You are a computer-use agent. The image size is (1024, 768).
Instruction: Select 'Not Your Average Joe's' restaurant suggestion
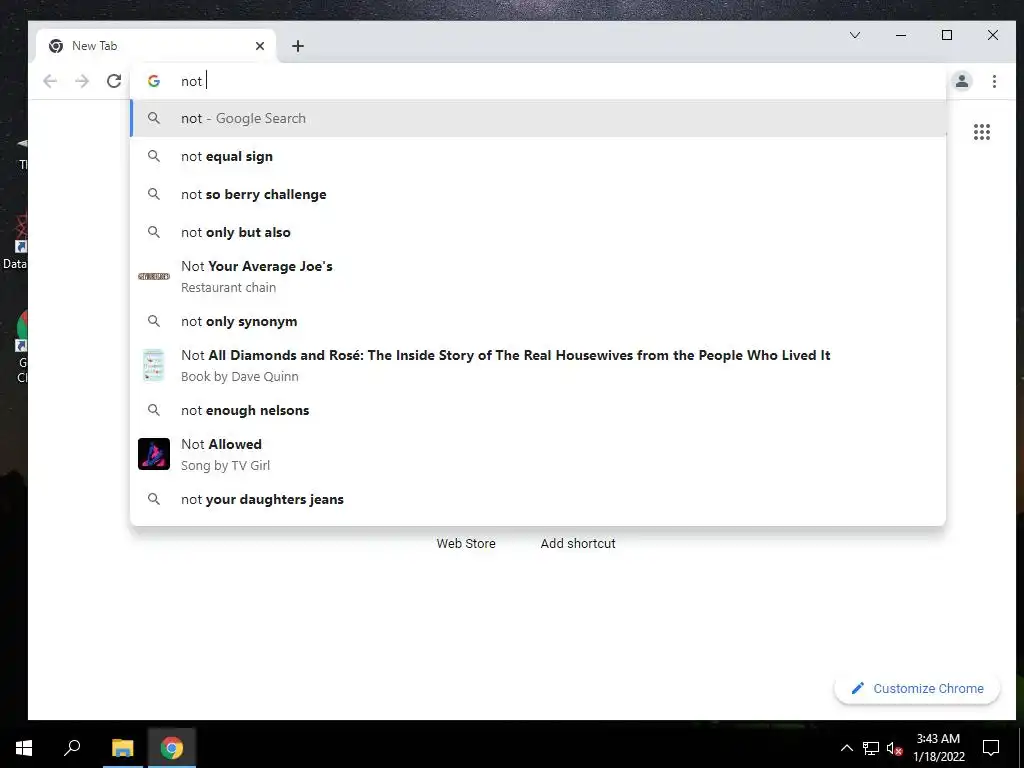pyautogui.click(x=538, y=276)
